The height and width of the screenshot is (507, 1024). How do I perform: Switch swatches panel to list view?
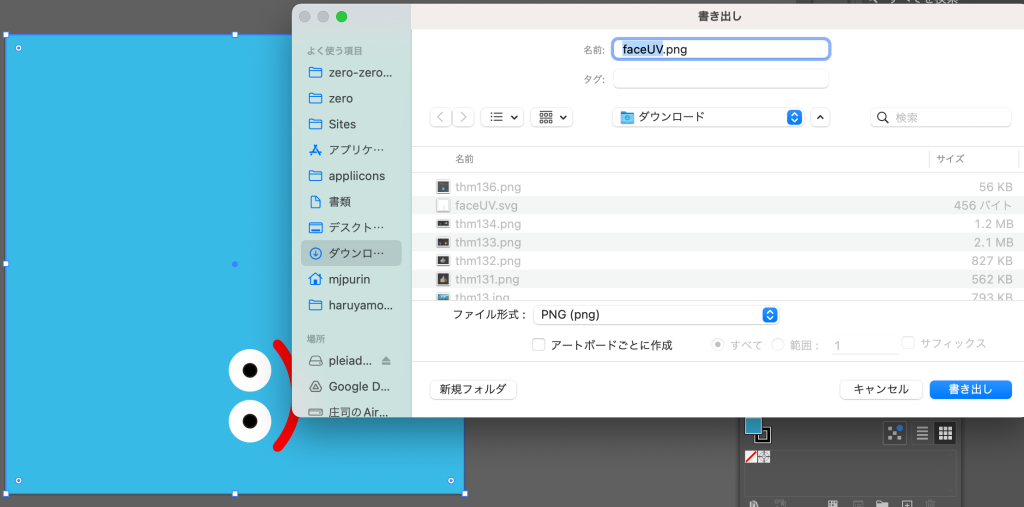922,433
